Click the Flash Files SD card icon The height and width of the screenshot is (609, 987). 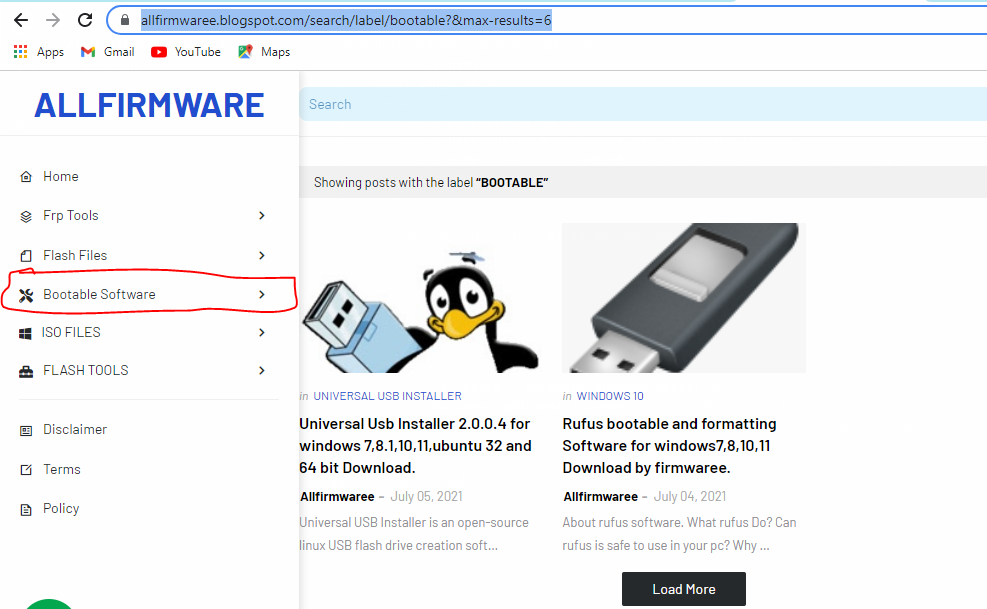tap(26, 256)
